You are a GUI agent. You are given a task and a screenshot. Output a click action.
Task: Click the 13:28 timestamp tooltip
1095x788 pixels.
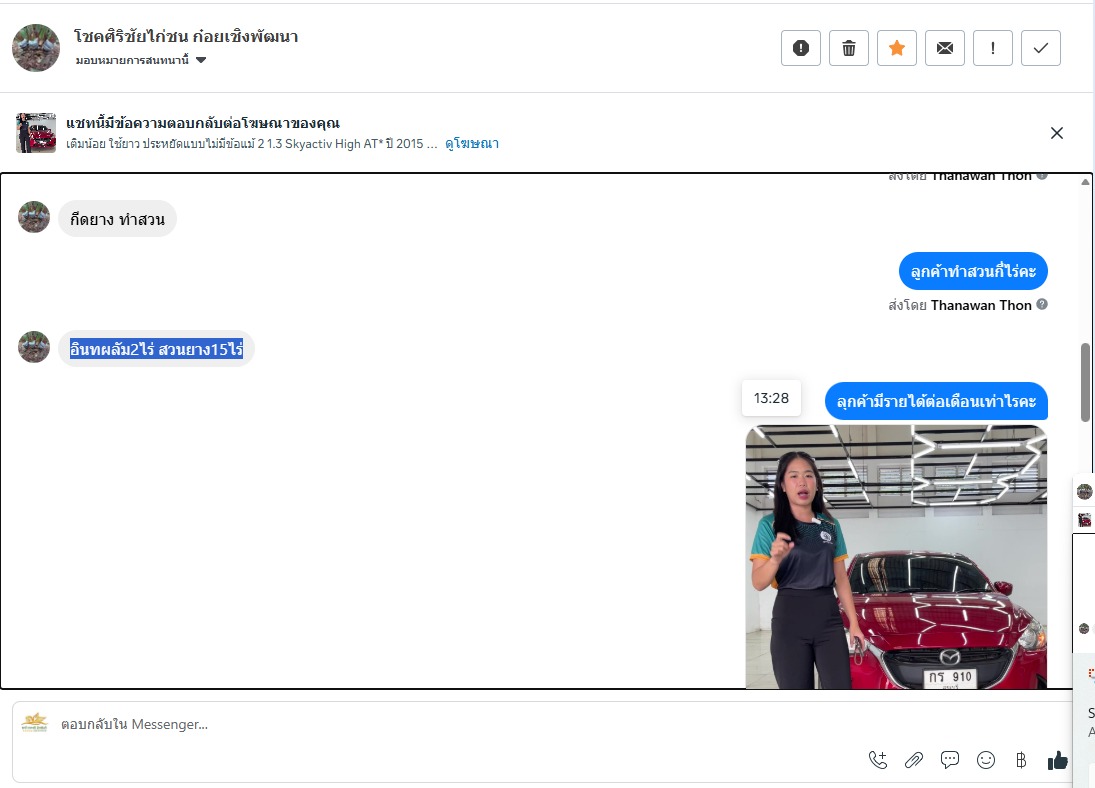(x=771, y=398)
